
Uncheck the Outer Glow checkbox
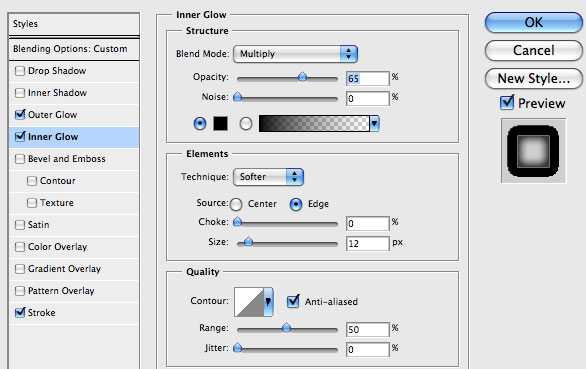pos(20,114)
